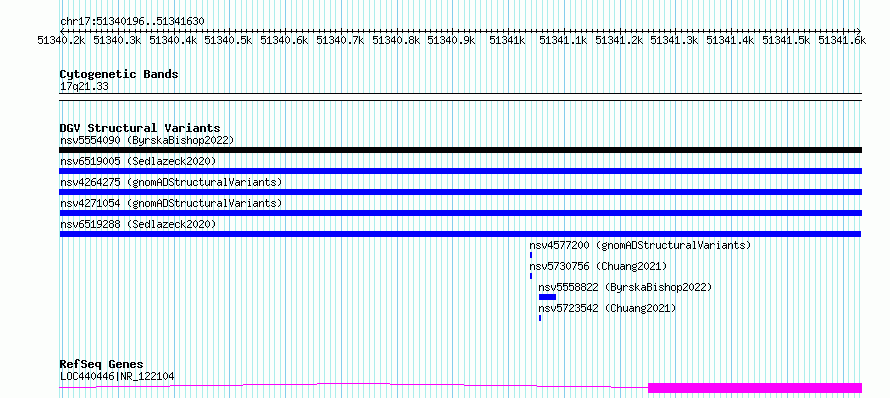Select the 51341.1k ruler tick label
The width and height of the screenshot is (890, 398).
click(x=562, y=40)
